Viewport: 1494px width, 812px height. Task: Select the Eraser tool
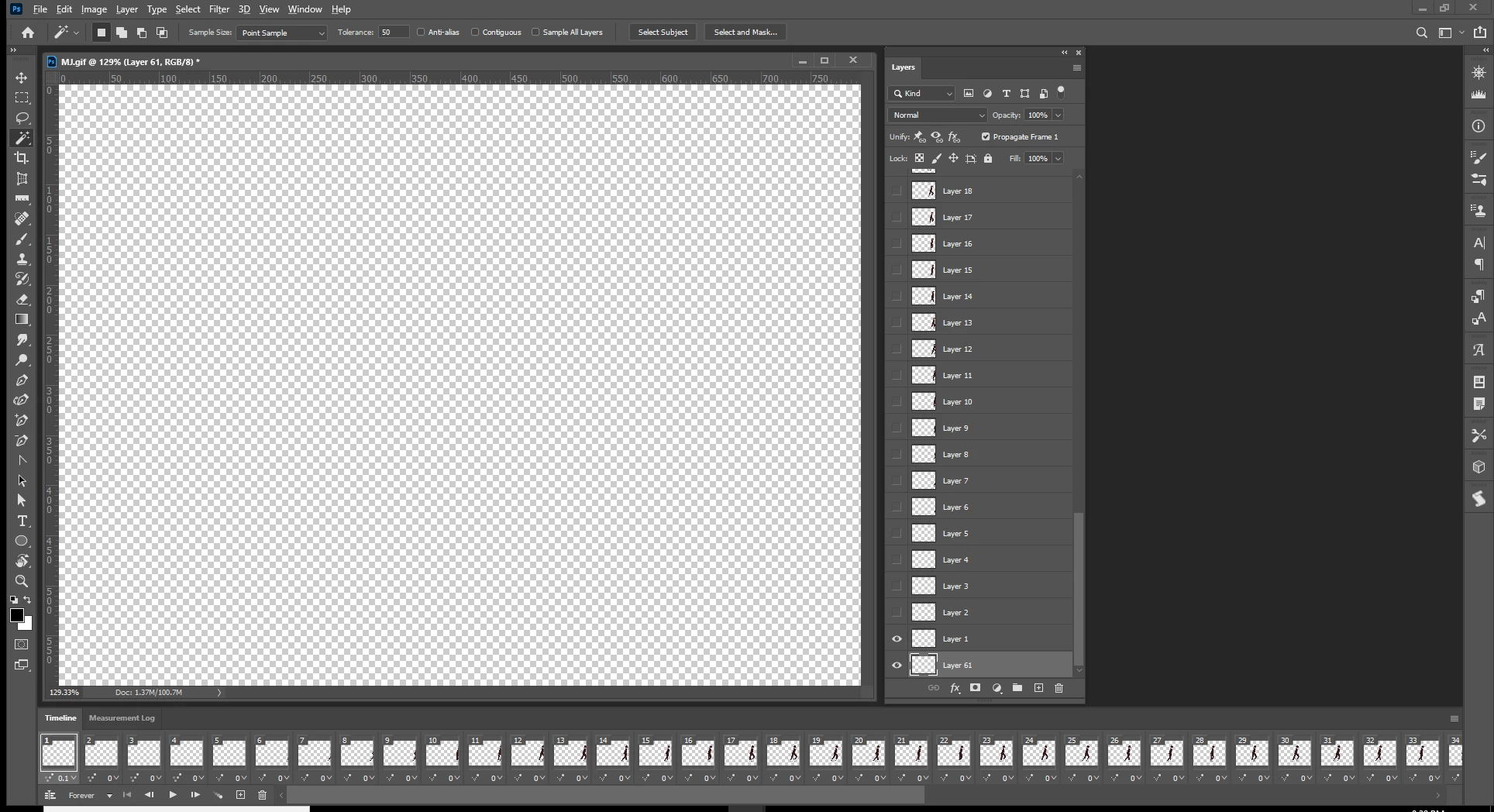pyautogui.click(x=22, y=299)
